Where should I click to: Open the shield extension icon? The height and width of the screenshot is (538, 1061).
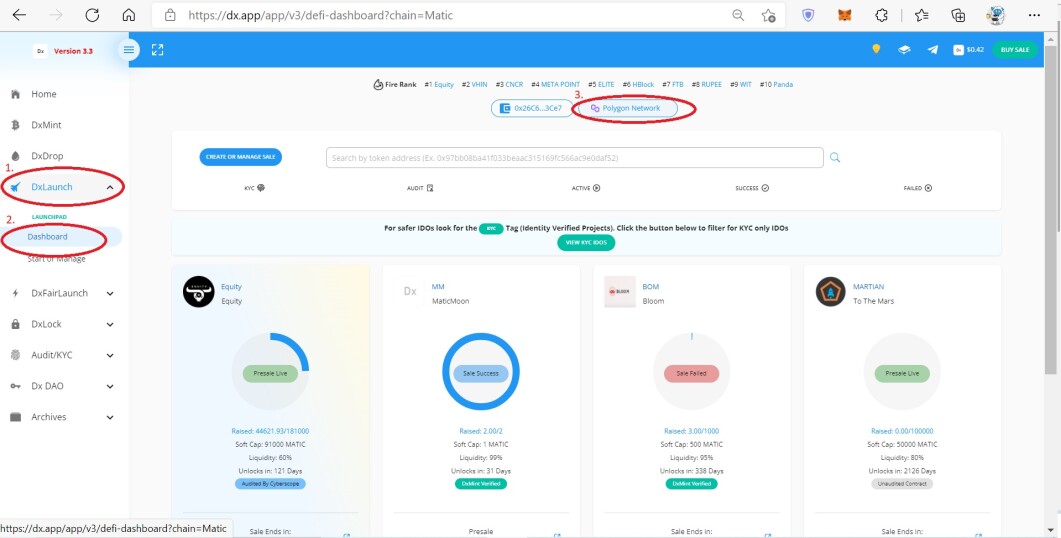(808, 15)
